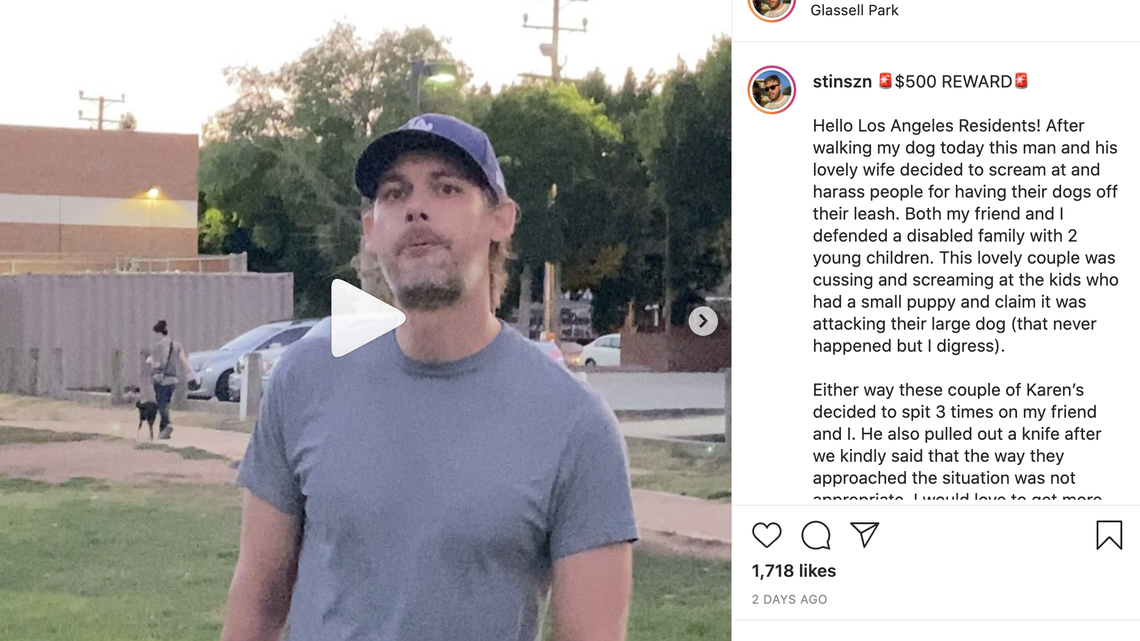Click the 'Hello Los Angeles Residents' paragraph
The image size is (1140, 641).
click(964, 235)
